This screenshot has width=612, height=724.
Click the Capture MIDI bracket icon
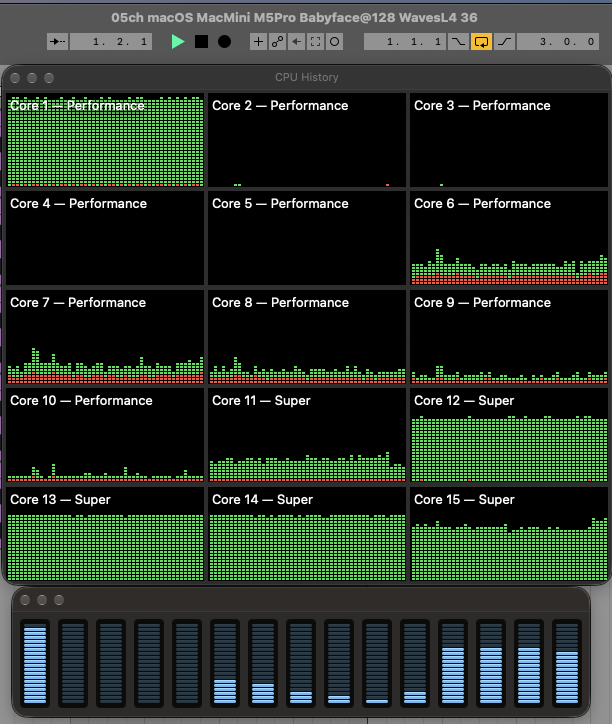[x=315, y=42]
